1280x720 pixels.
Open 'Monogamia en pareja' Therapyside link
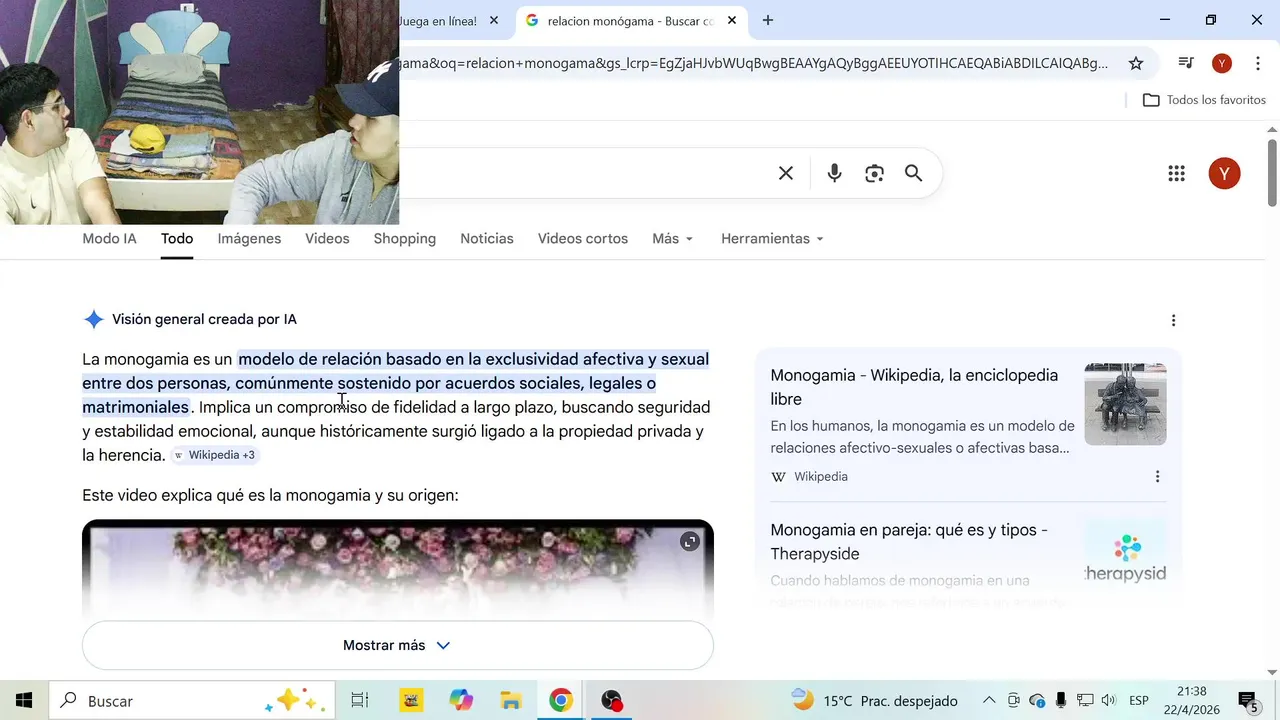909,542
